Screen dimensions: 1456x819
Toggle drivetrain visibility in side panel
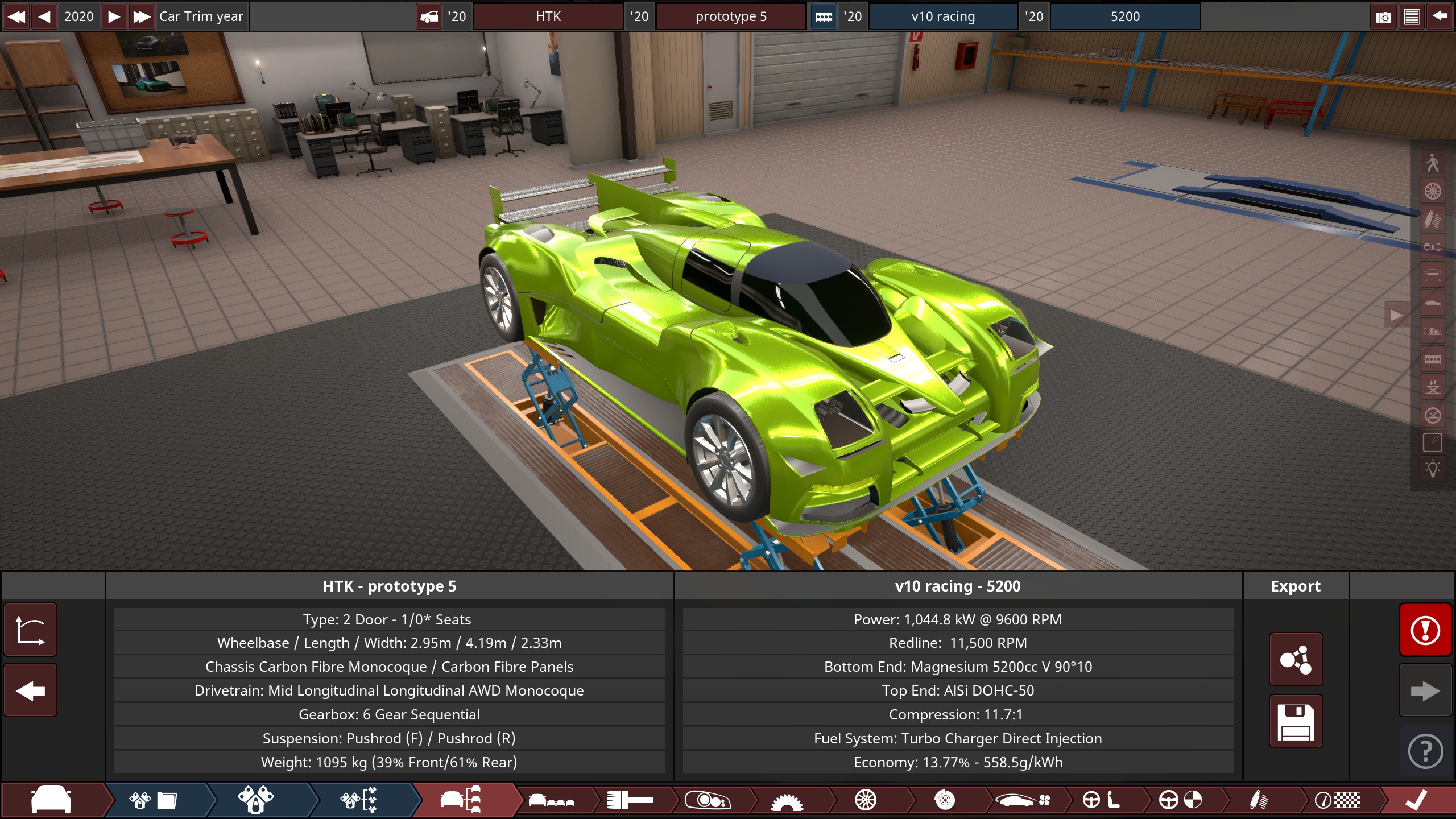1433,247
